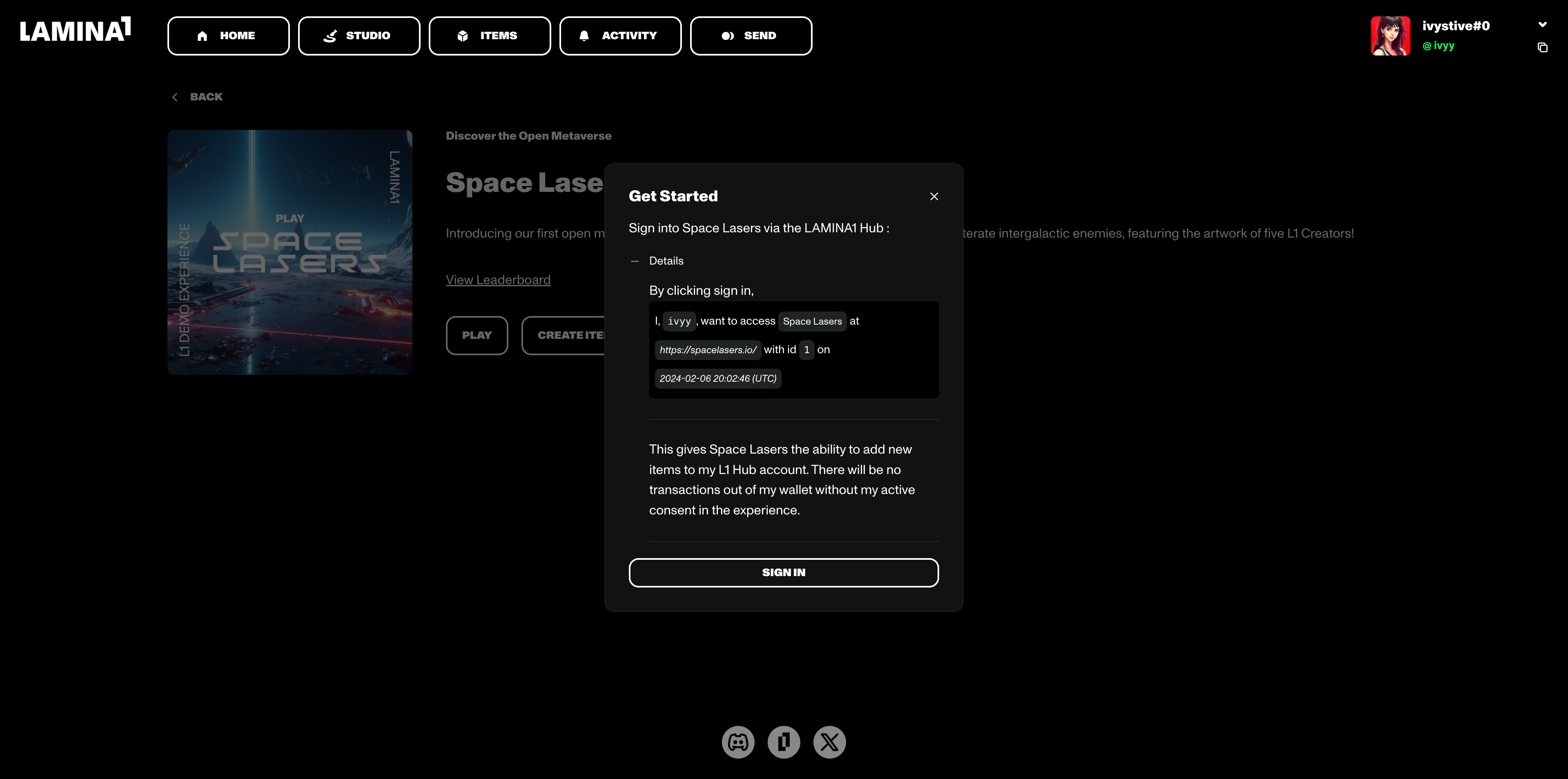Click the id value 1 chip
This screenshot has height=779, width=1568.
(x=806, y=350)
